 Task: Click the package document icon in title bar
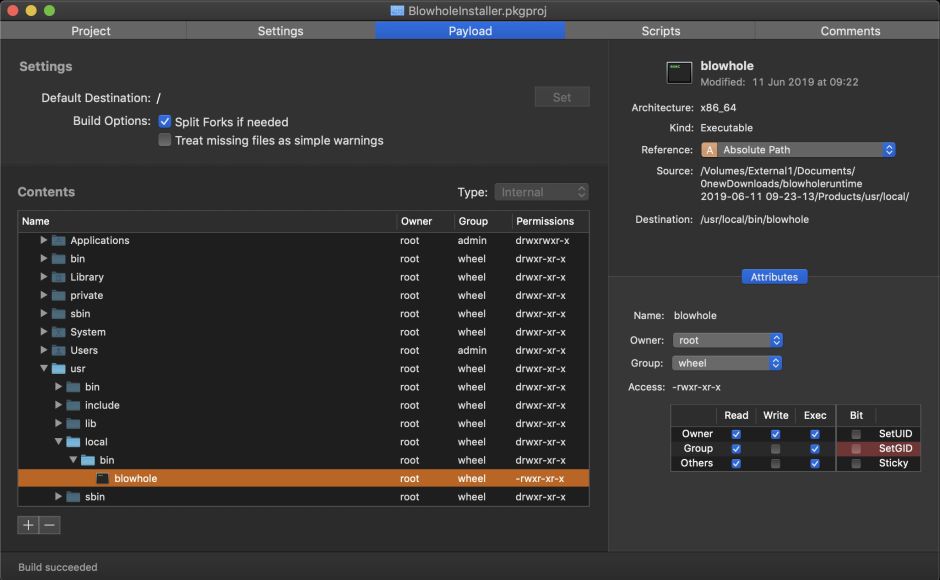(398, 10)
